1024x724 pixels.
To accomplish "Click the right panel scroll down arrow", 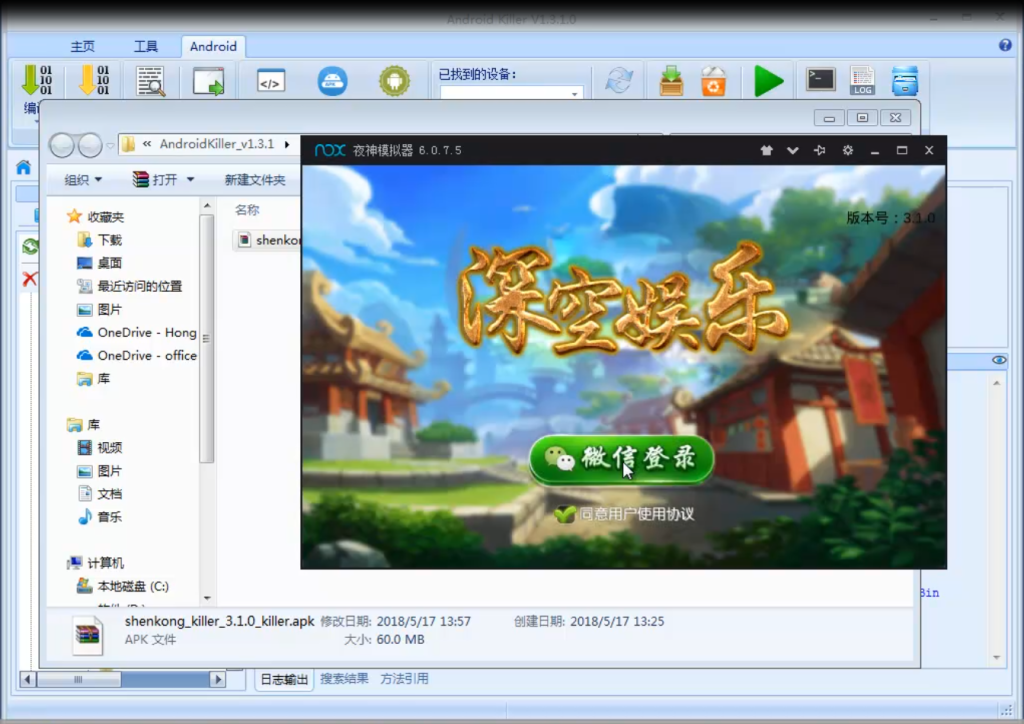I will coord(997,657).
